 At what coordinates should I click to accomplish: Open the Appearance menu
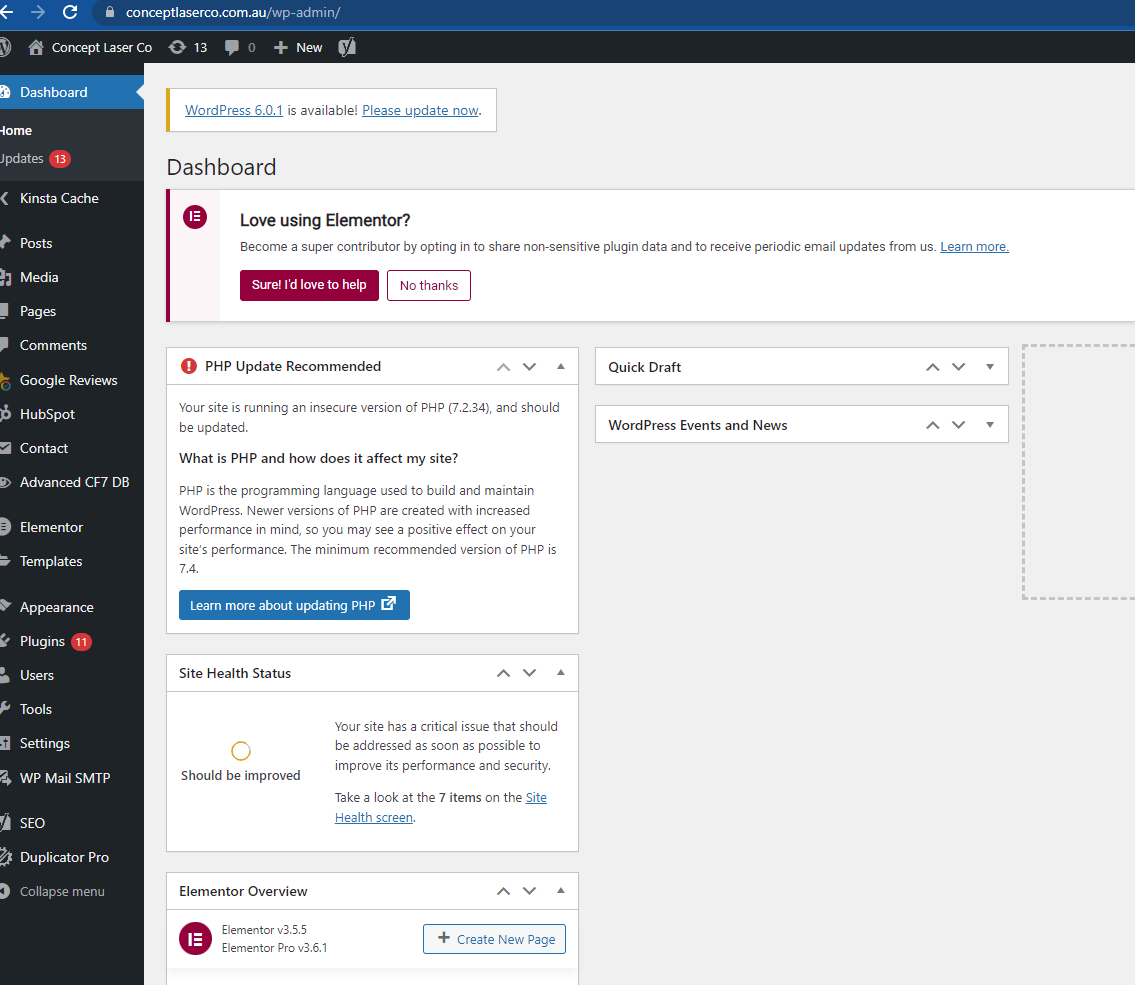(72, 607)
